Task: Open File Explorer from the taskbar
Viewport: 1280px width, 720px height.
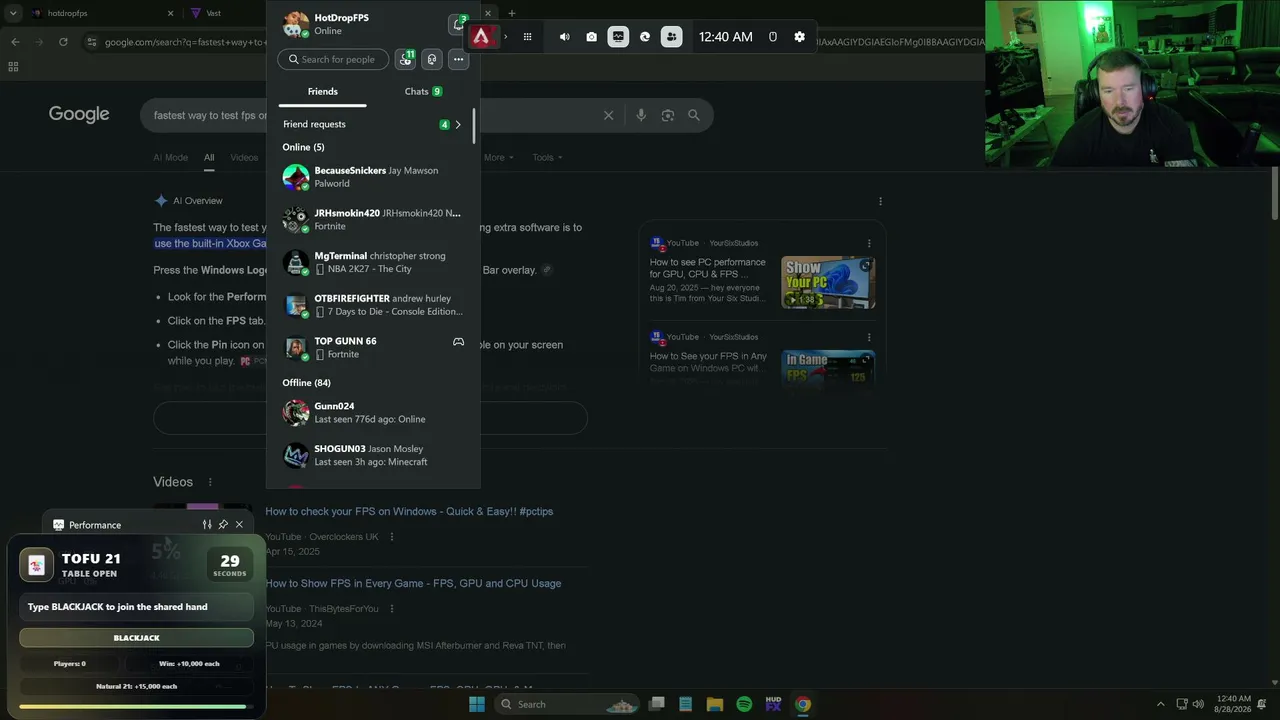Action: [715, 704]
